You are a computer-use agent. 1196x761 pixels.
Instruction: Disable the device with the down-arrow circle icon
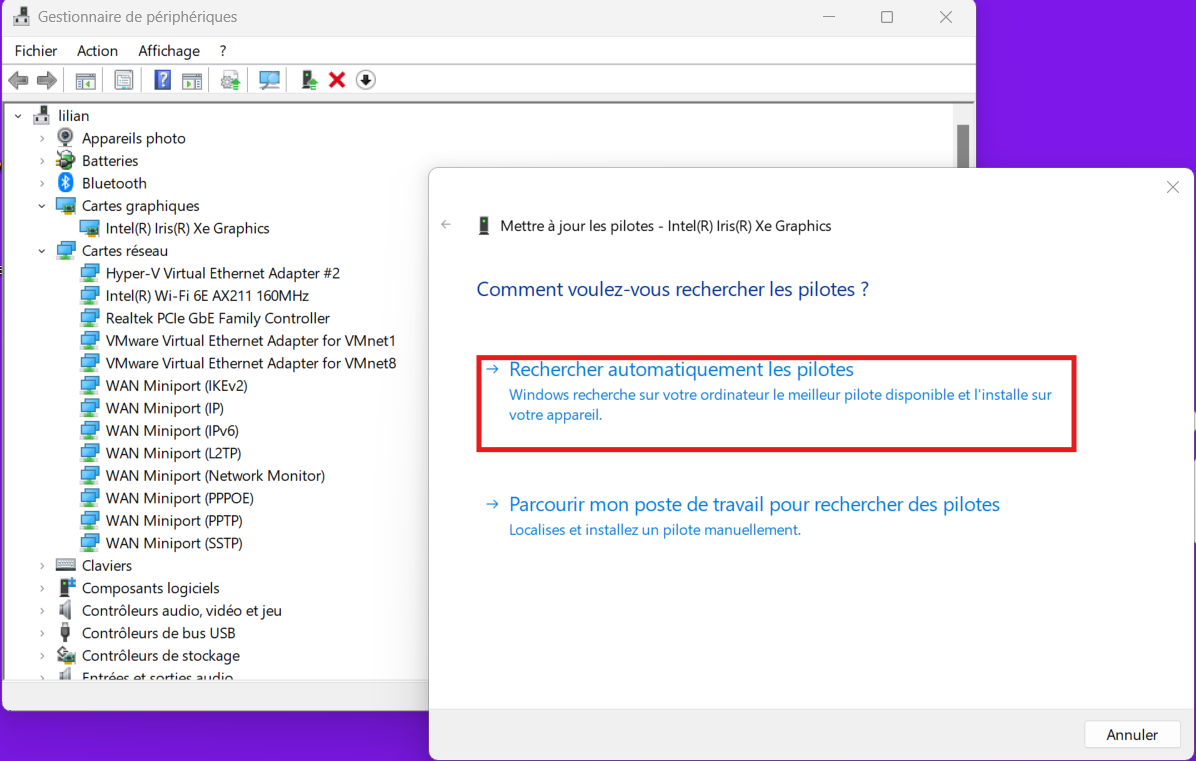366,80
